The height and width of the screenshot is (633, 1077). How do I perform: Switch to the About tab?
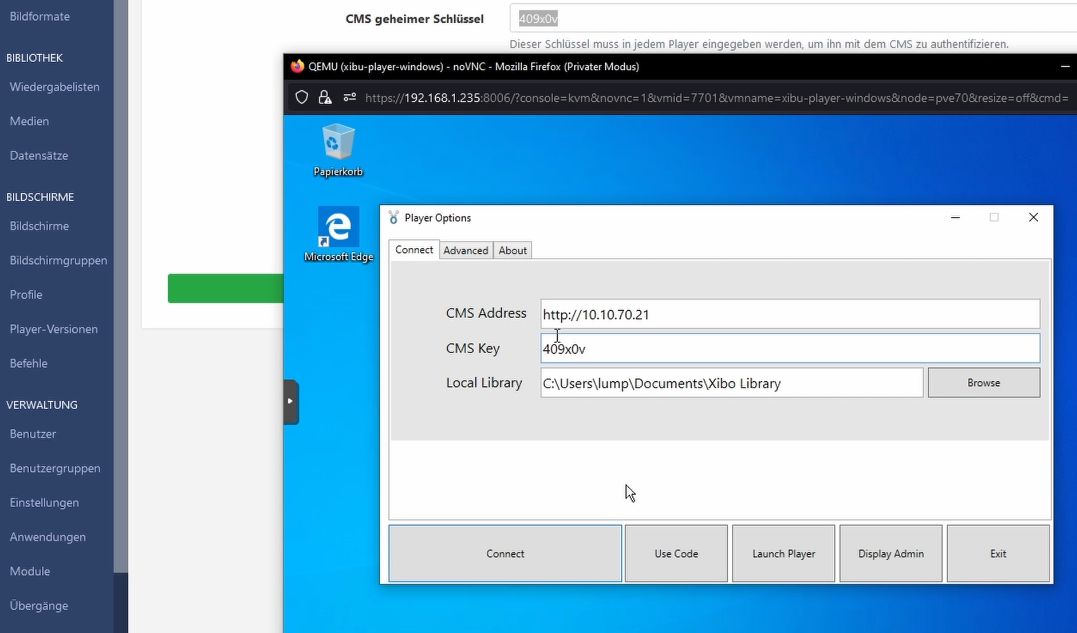(x=513, y=250)
